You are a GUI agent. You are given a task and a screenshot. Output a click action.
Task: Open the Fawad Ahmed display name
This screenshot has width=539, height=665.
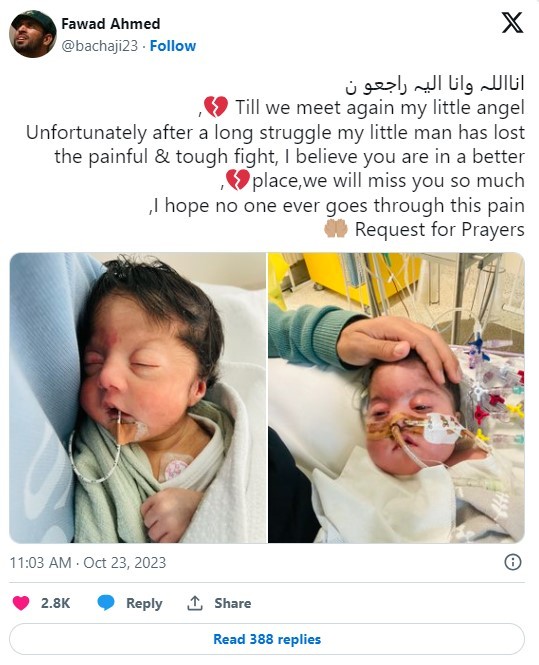click(111, 24)
